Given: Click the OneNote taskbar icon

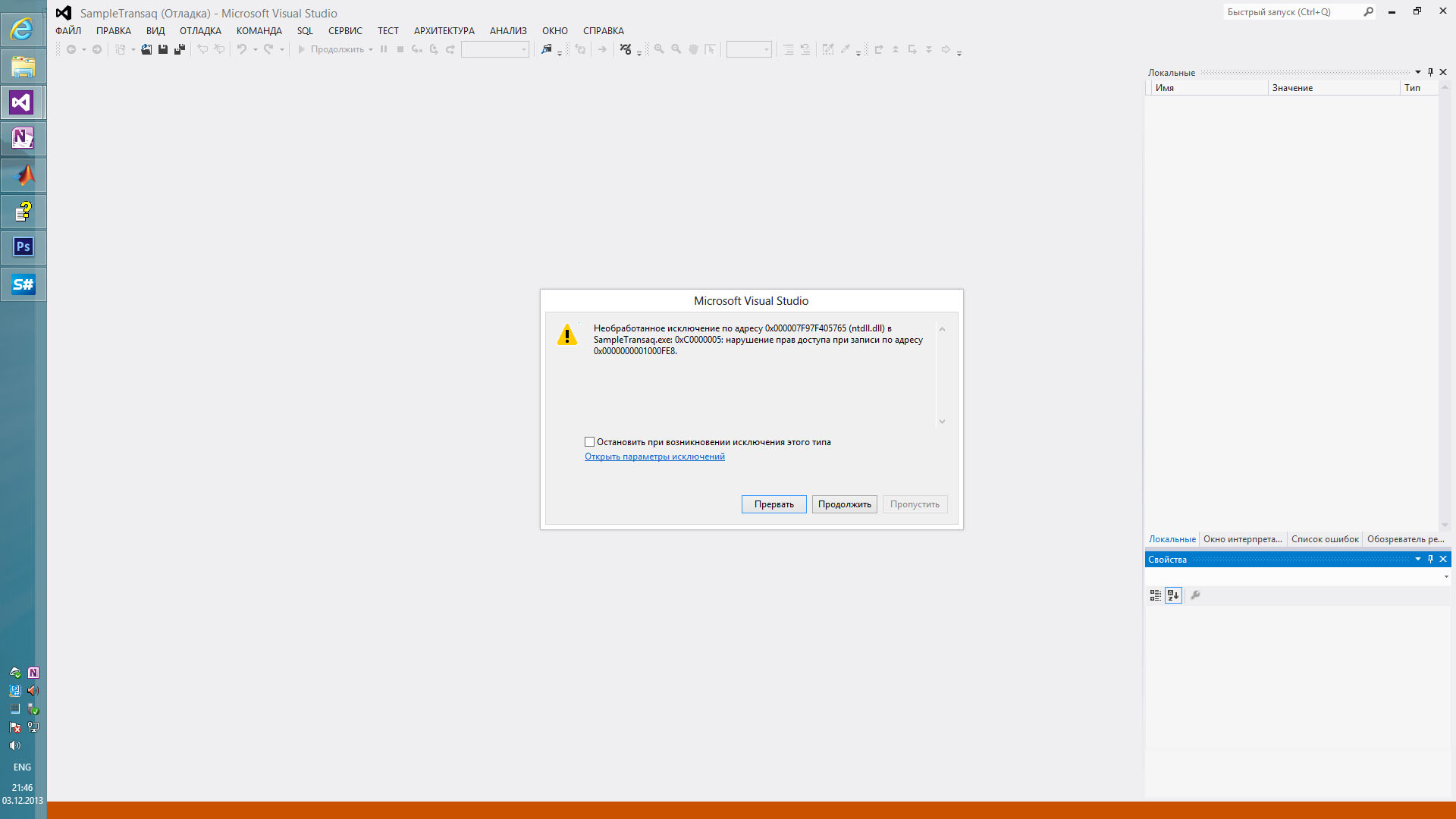Looking at the screenshot, I should tap(23, 138).
